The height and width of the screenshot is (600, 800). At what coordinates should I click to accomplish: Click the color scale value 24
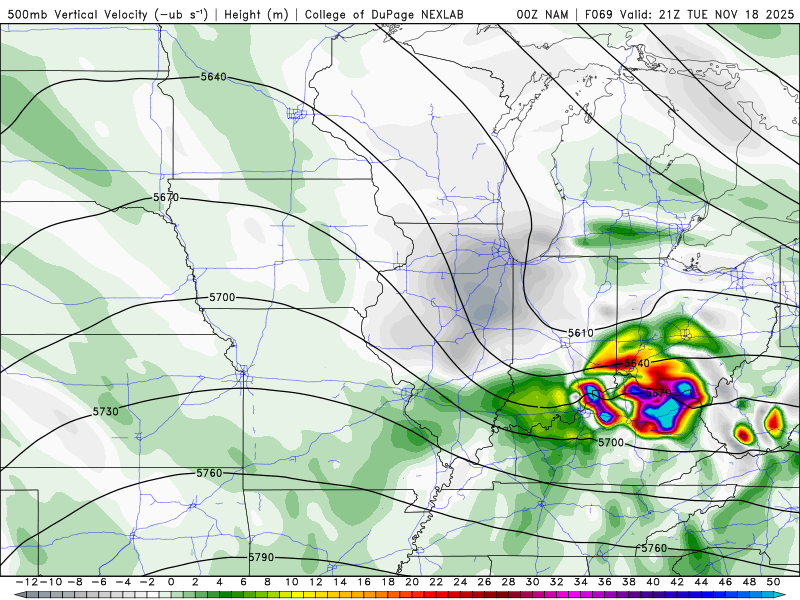click(460, 582)
